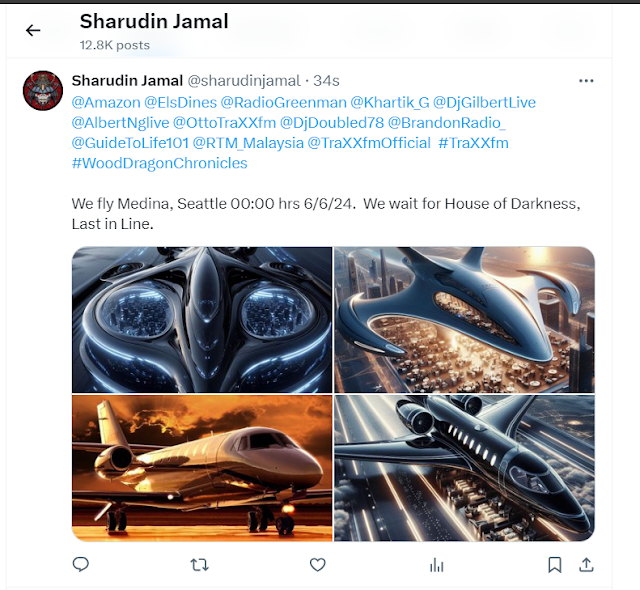The image size is (640, 590).
Task: Open the reply comment icon
Action: tap(80, 564)
